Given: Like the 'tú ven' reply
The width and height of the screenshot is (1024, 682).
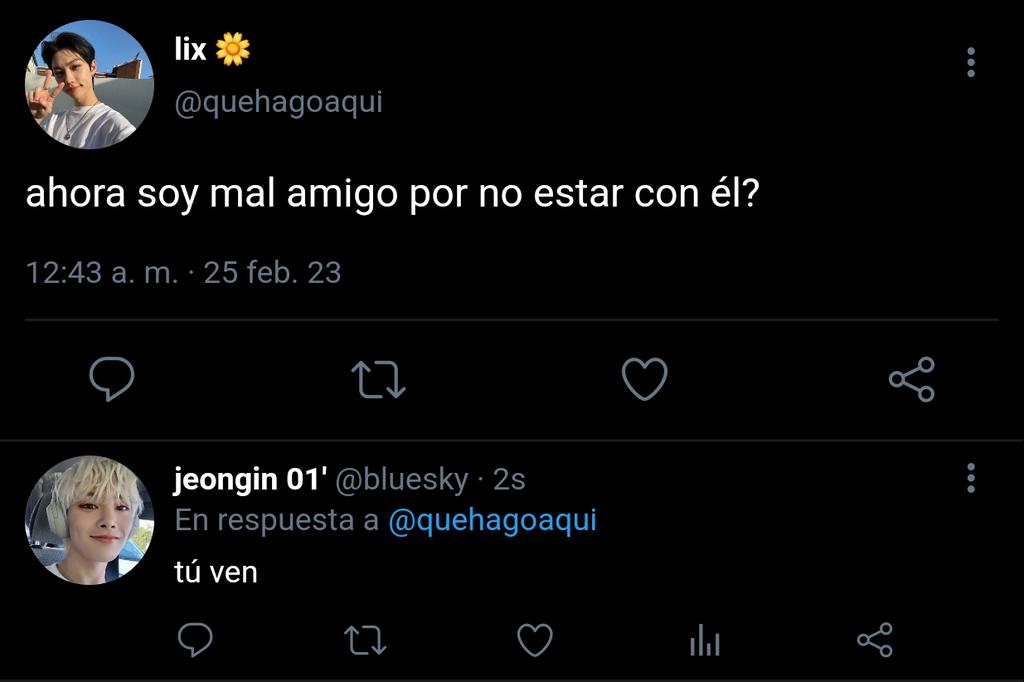Looking at the screenshot, I should [x=535, y=640].
